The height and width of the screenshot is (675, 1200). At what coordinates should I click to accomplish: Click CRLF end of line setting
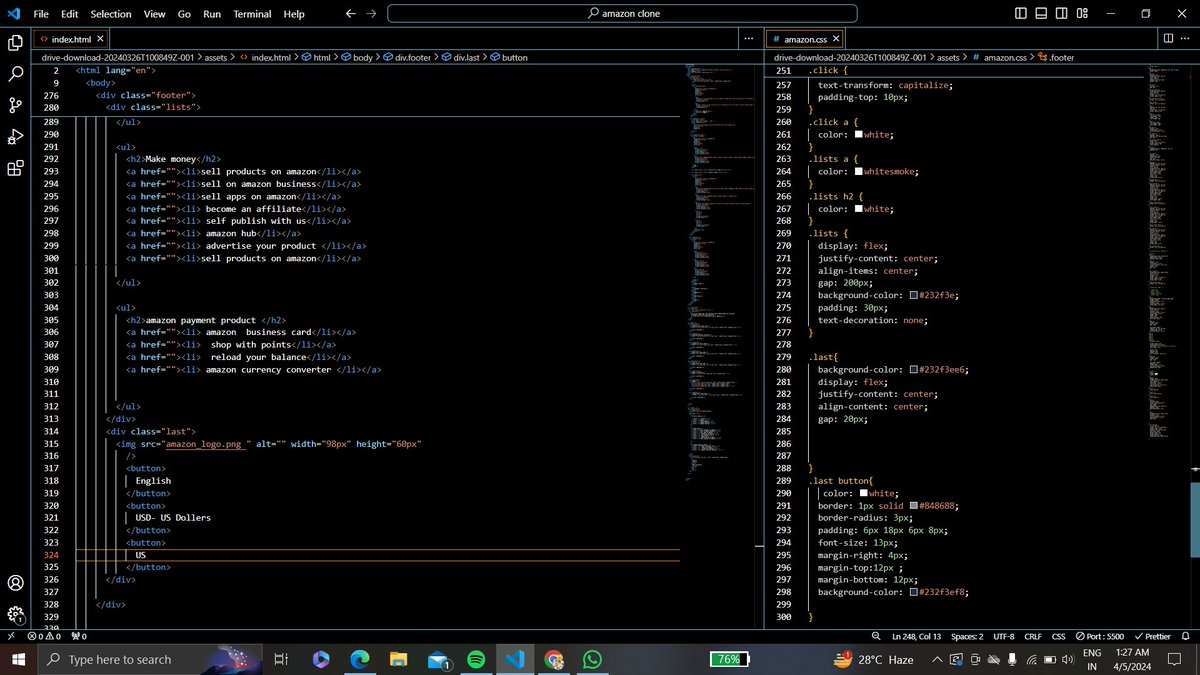click(1033, 636)
